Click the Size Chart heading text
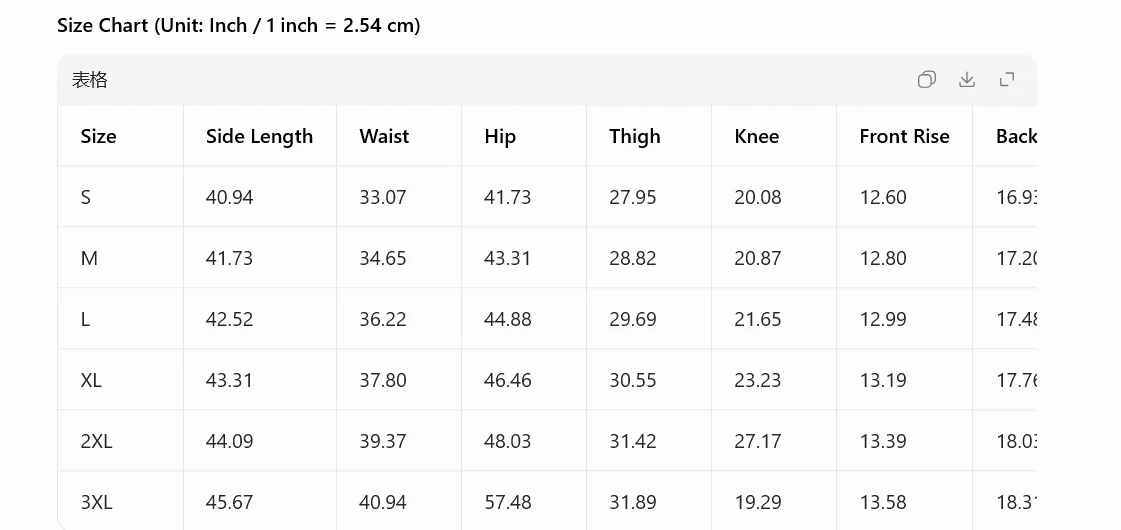This screenshot has height=530, width=1121. click(239, 26)
